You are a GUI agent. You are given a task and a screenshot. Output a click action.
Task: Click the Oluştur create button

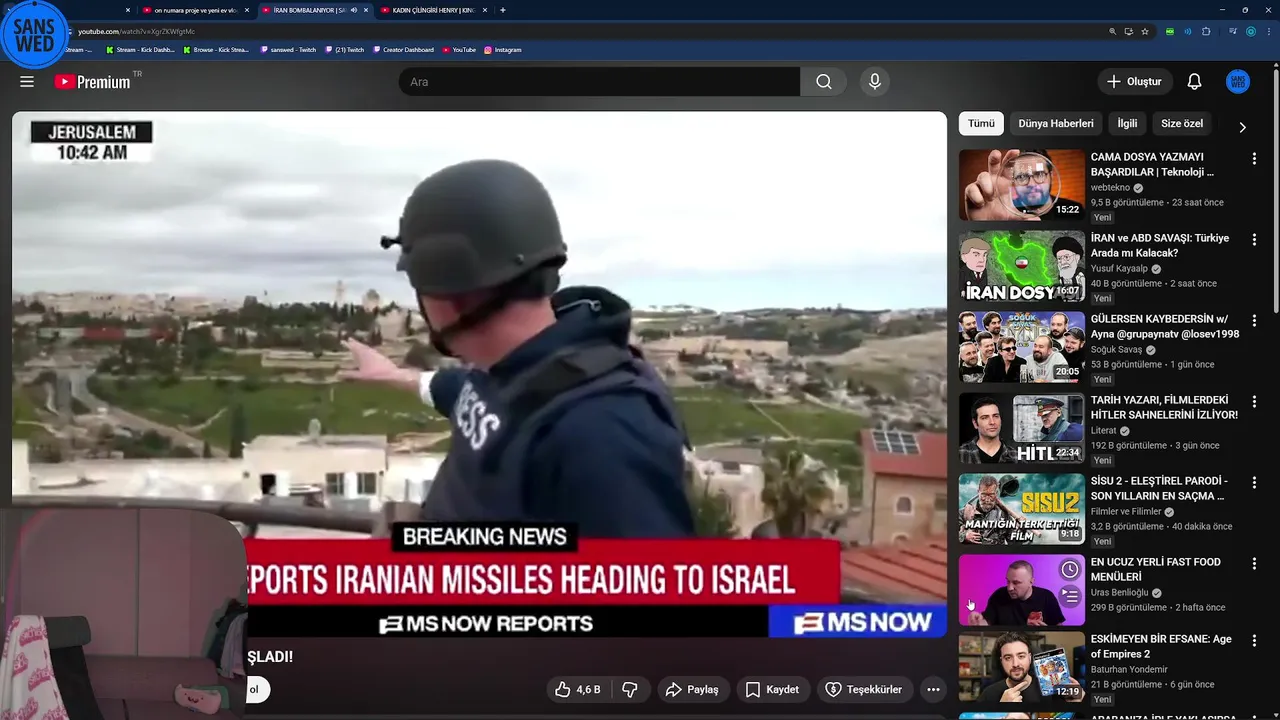[x=1134, y=82]
